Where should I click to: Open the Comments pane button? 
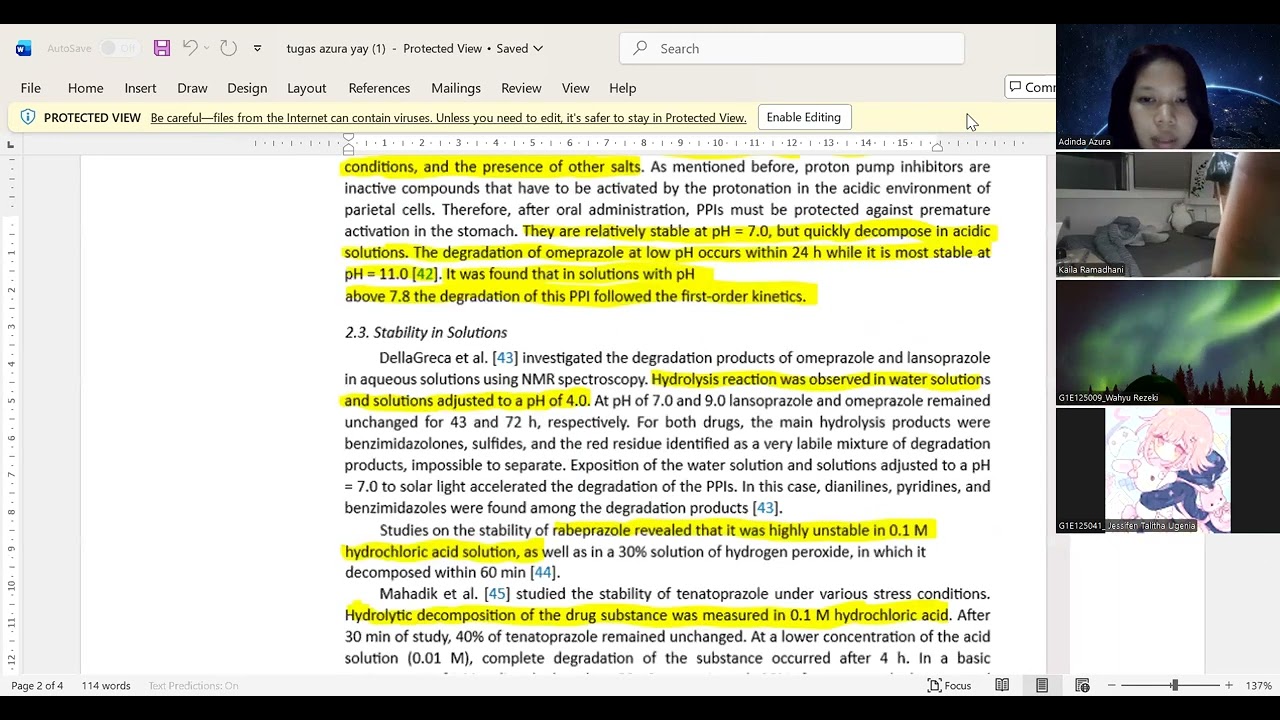coord(1031,87)
